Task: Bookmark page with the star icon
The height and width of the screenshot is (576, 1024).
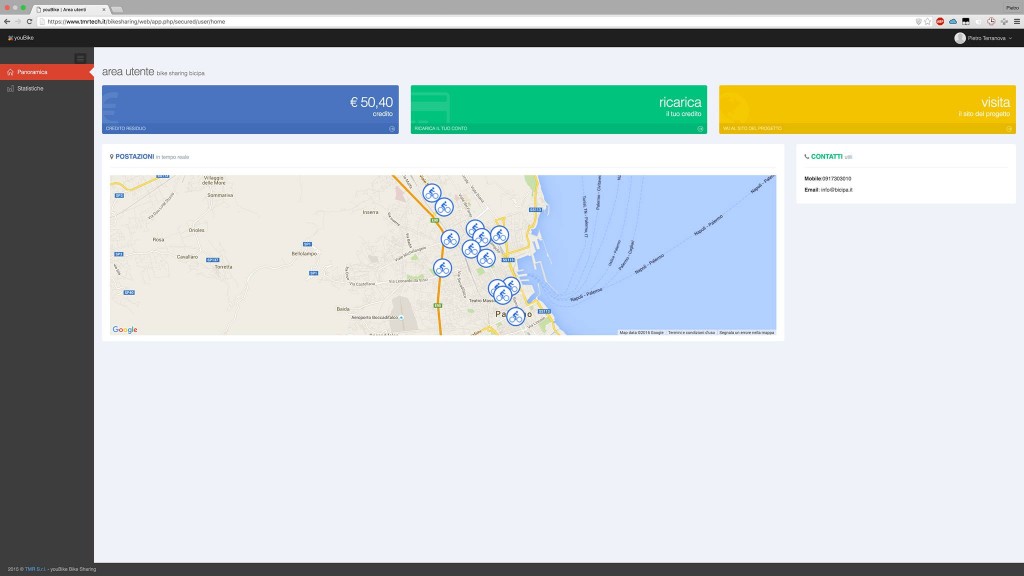Action: click(x=927, y=21)
